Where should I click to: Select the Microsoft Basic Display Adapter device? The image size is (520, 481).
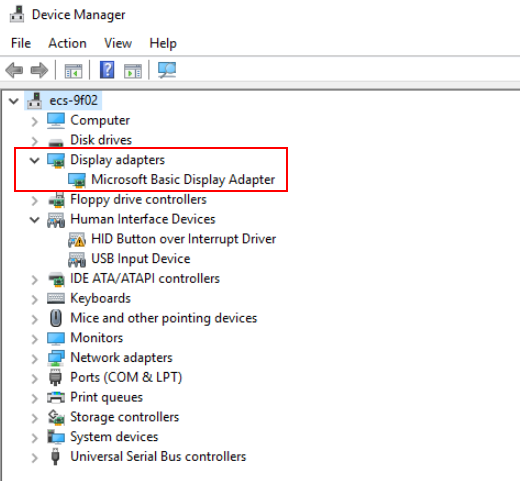tap(183, 179)
